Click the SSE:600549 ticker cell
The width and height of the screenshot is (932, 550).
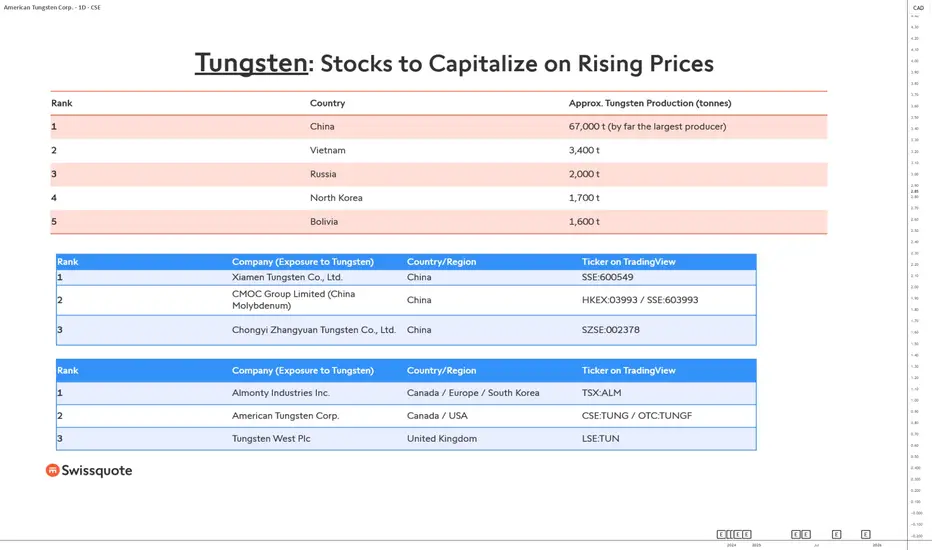coord(608,277)
